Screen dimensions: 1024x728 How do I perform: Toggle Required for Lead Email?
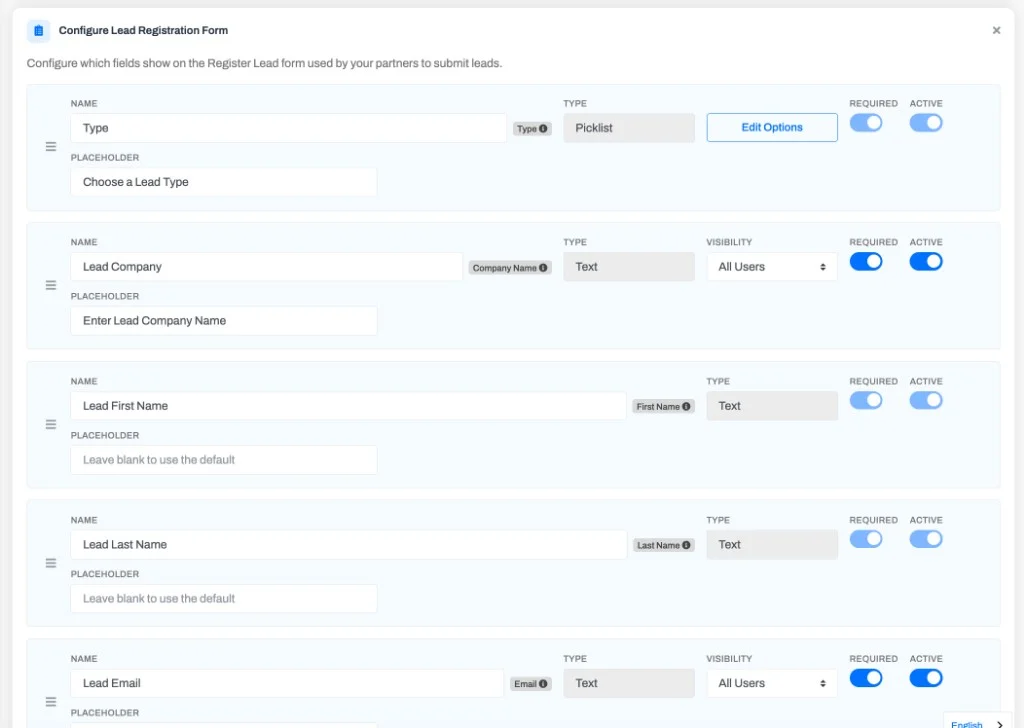click(866, 678)
